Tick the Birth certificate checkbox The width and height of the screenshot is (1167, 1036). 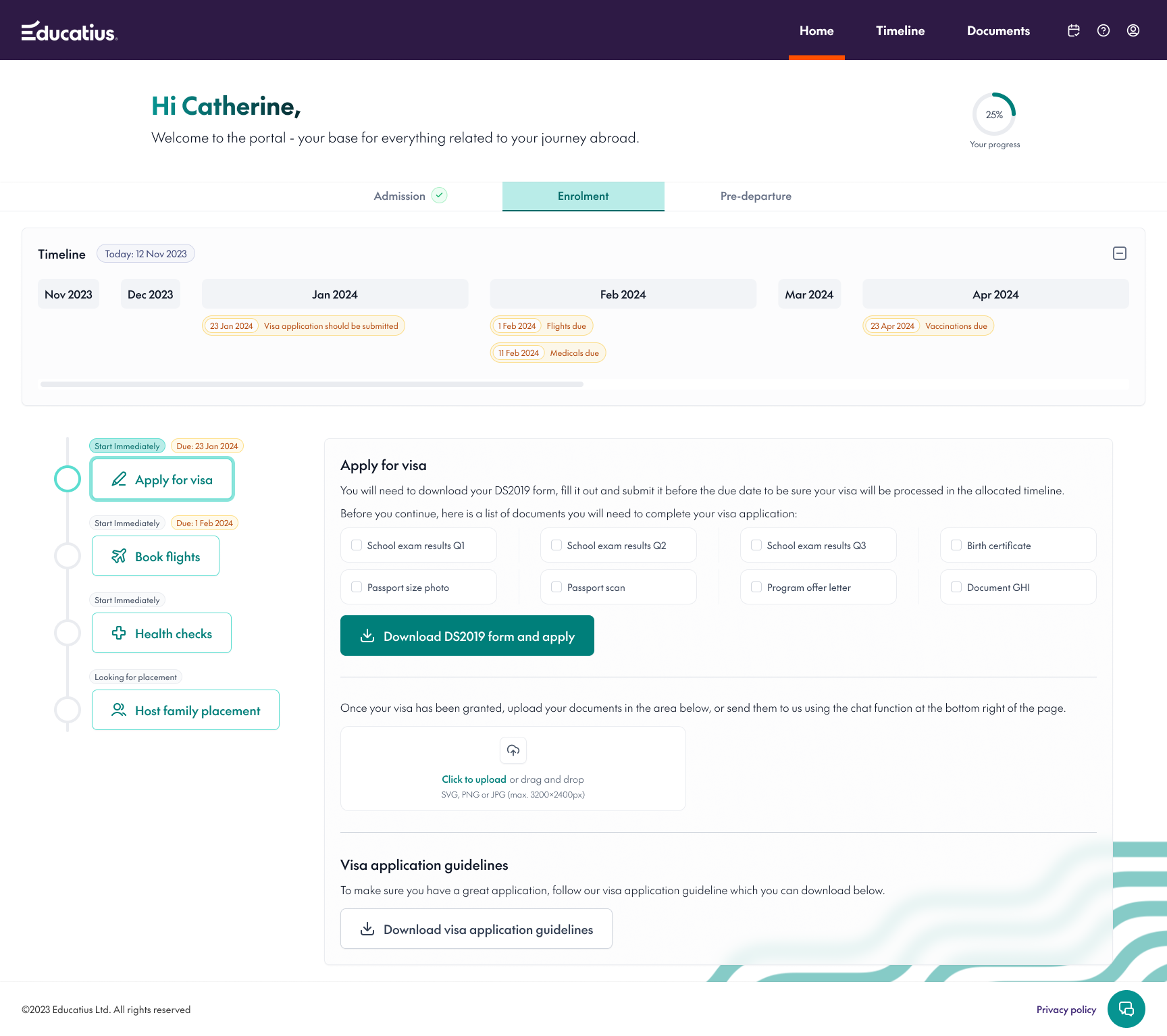coord(956,545)
